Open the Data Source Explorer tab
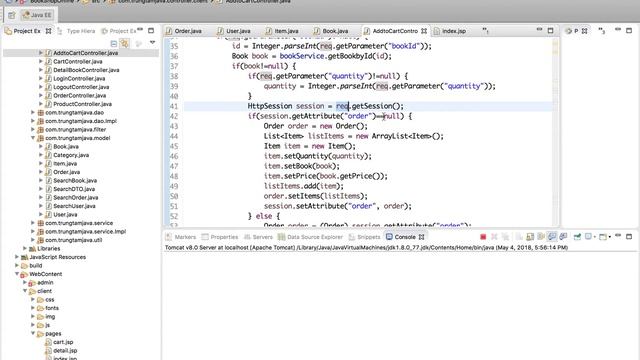Screen dimensions: 640x360 click(x=311, y=237)
